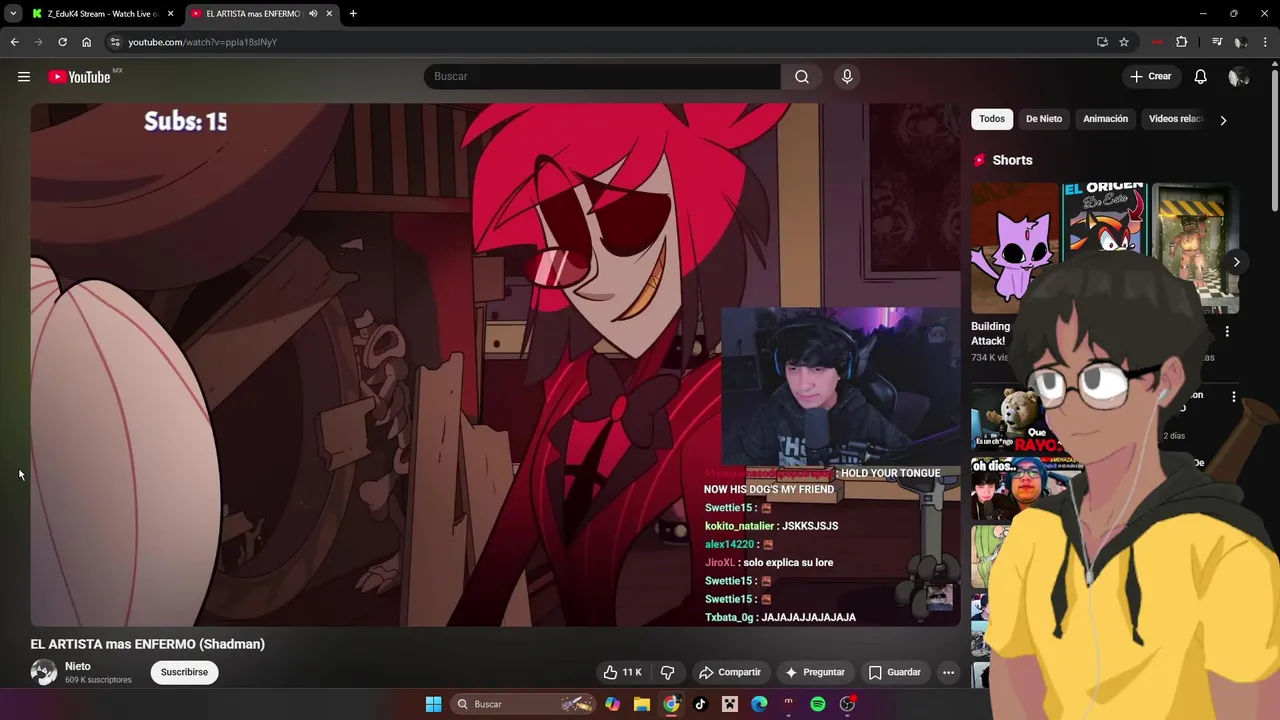This screenshot has width=1280, height=720.
Task: Reload the page
Action: (62, 42)
